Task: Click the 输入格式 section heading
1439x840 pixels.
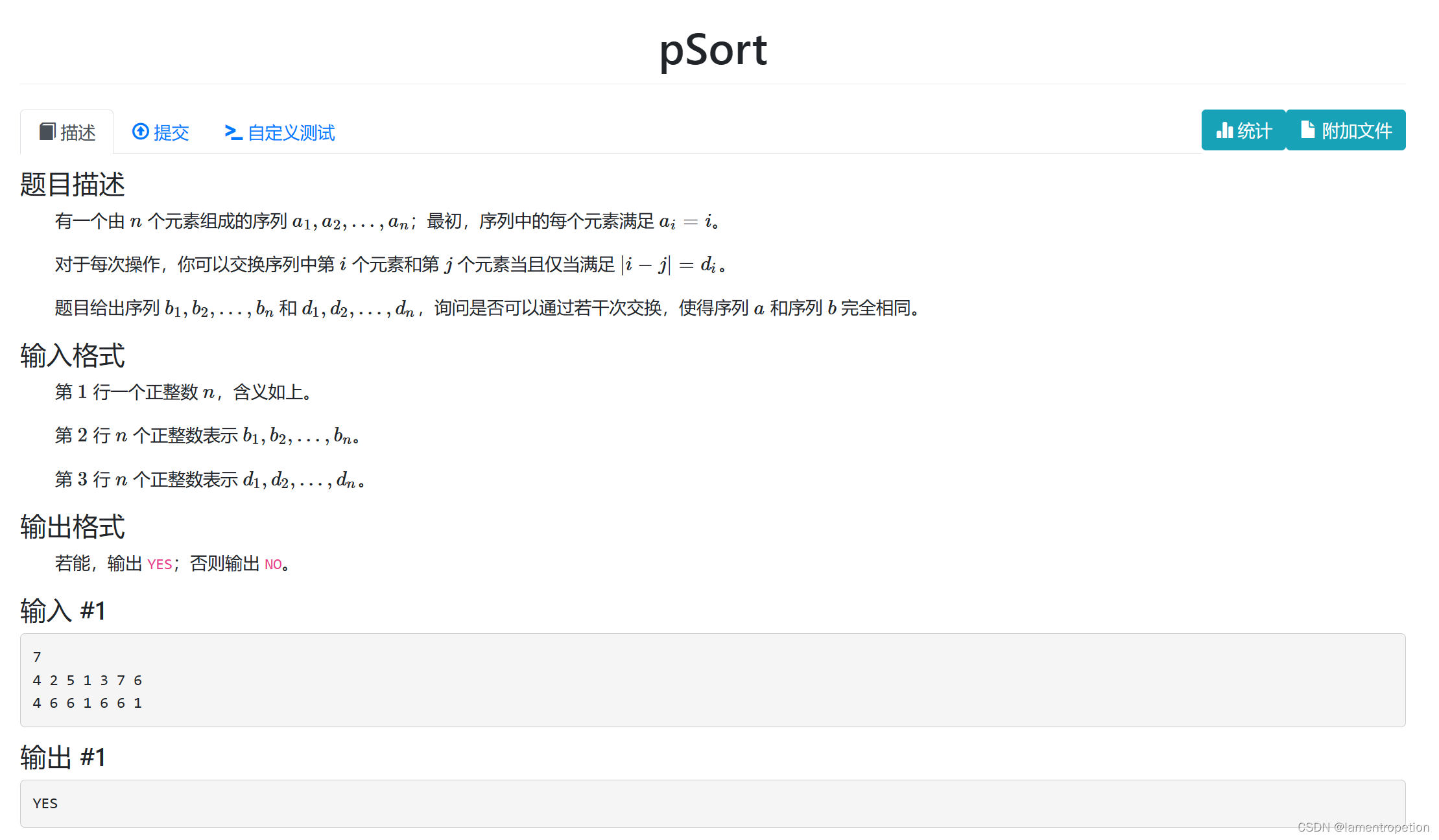Action: click(72, 356)
